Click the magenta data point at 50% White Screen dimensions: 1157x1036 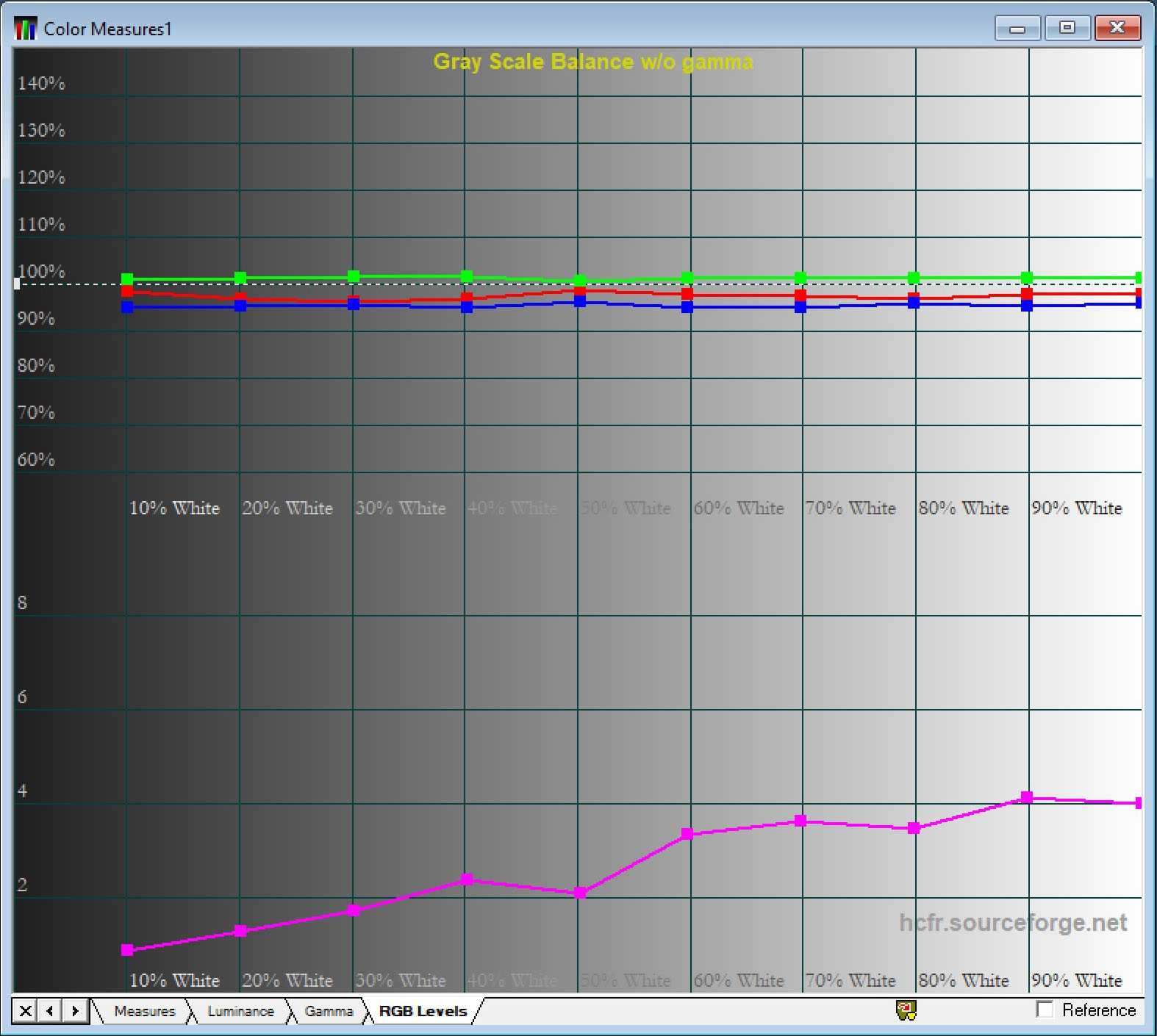(x=580, y=893)
